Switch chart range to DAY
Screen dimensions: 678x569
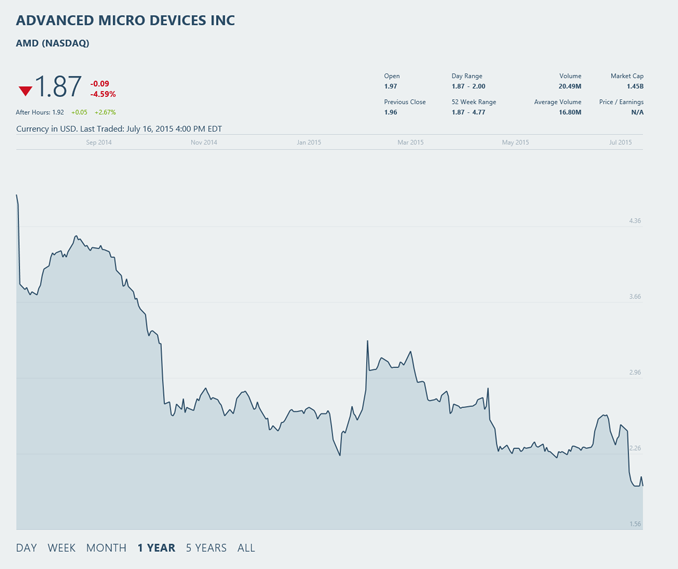point(26,548)
